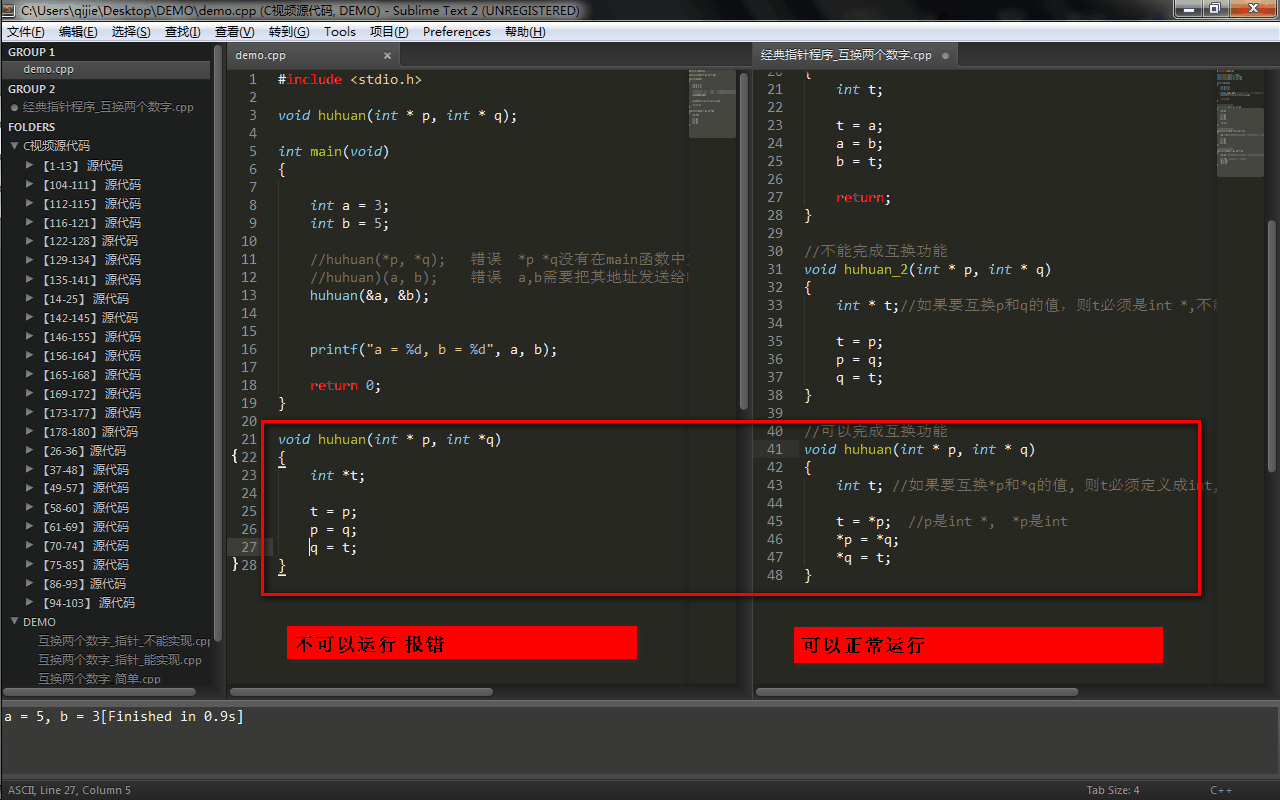
Task: Expand the 【70-74】源代码 folder
Action: pyautogui.click(x=31, y=545)
